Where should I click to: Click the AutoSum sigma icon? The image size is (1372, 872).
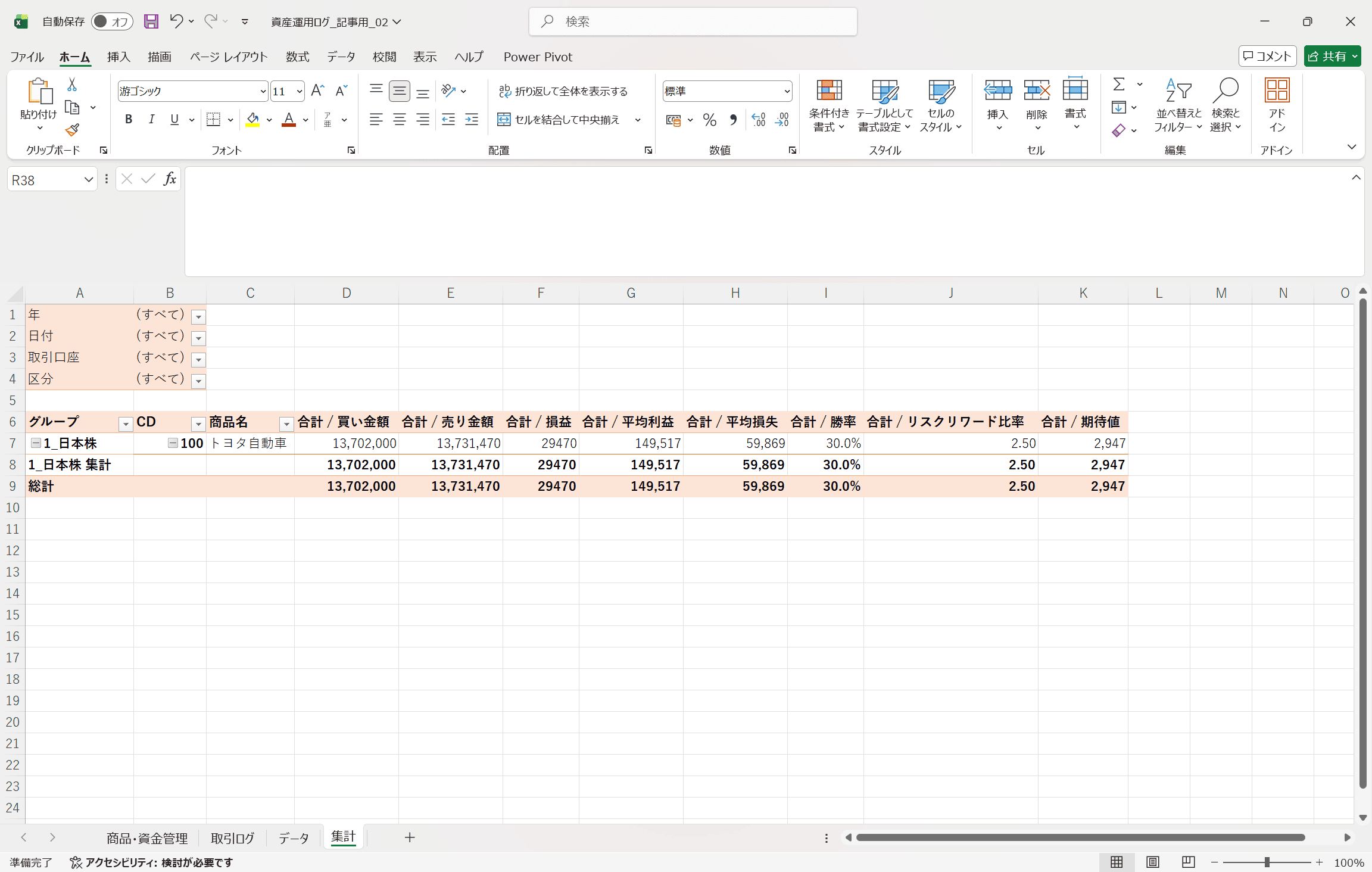[1119, 85]
